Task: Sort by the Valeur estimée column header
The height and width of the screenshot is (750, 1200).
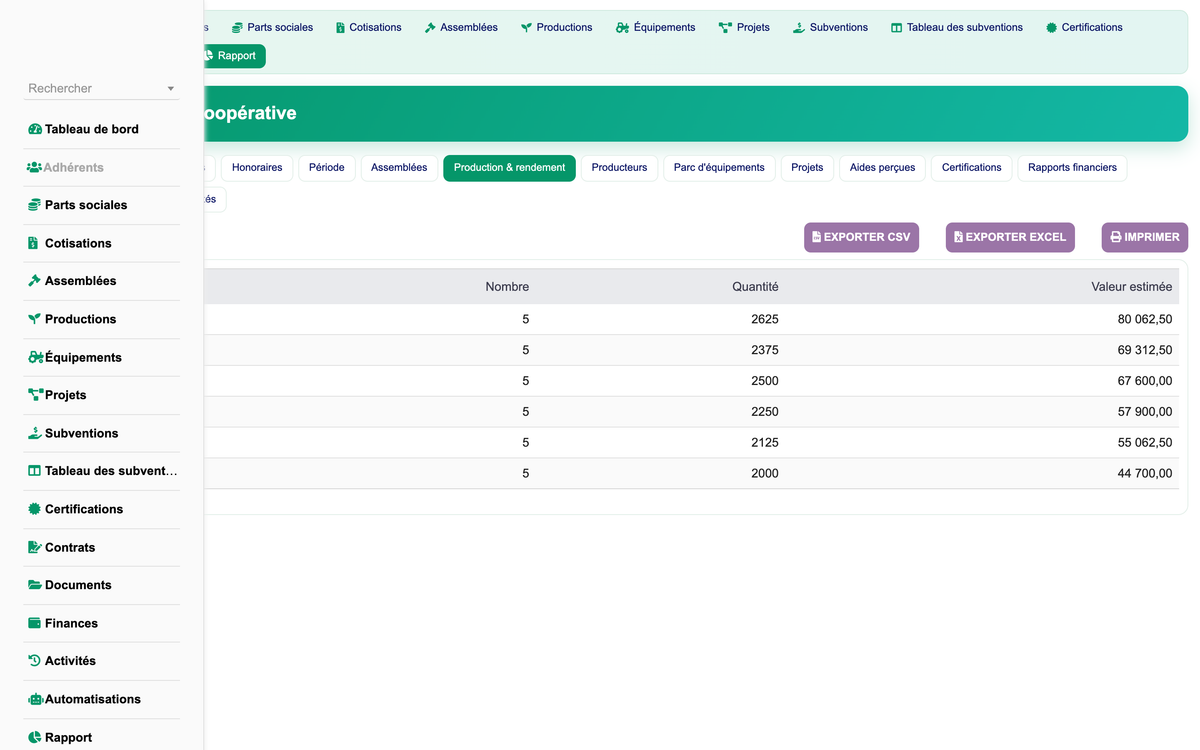Action: pos(1132,287)
